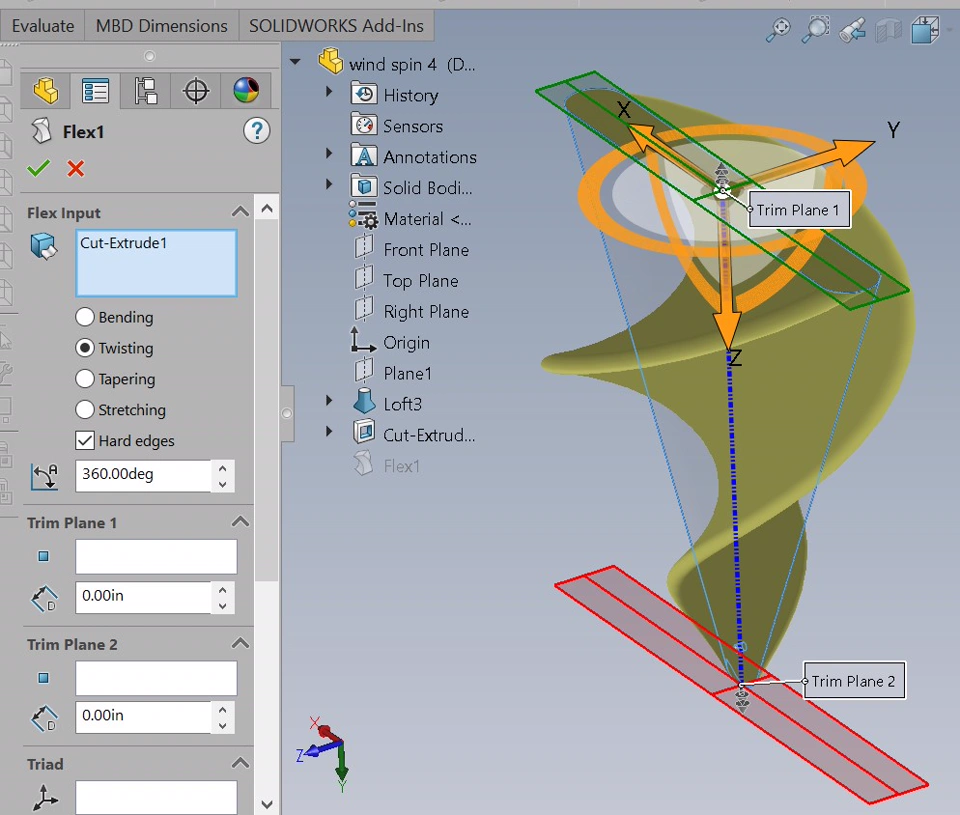Open the SOLIDWORKS Add-Ins tab
960x815 pixels.
pyautogui.click(x=336, y=26)
